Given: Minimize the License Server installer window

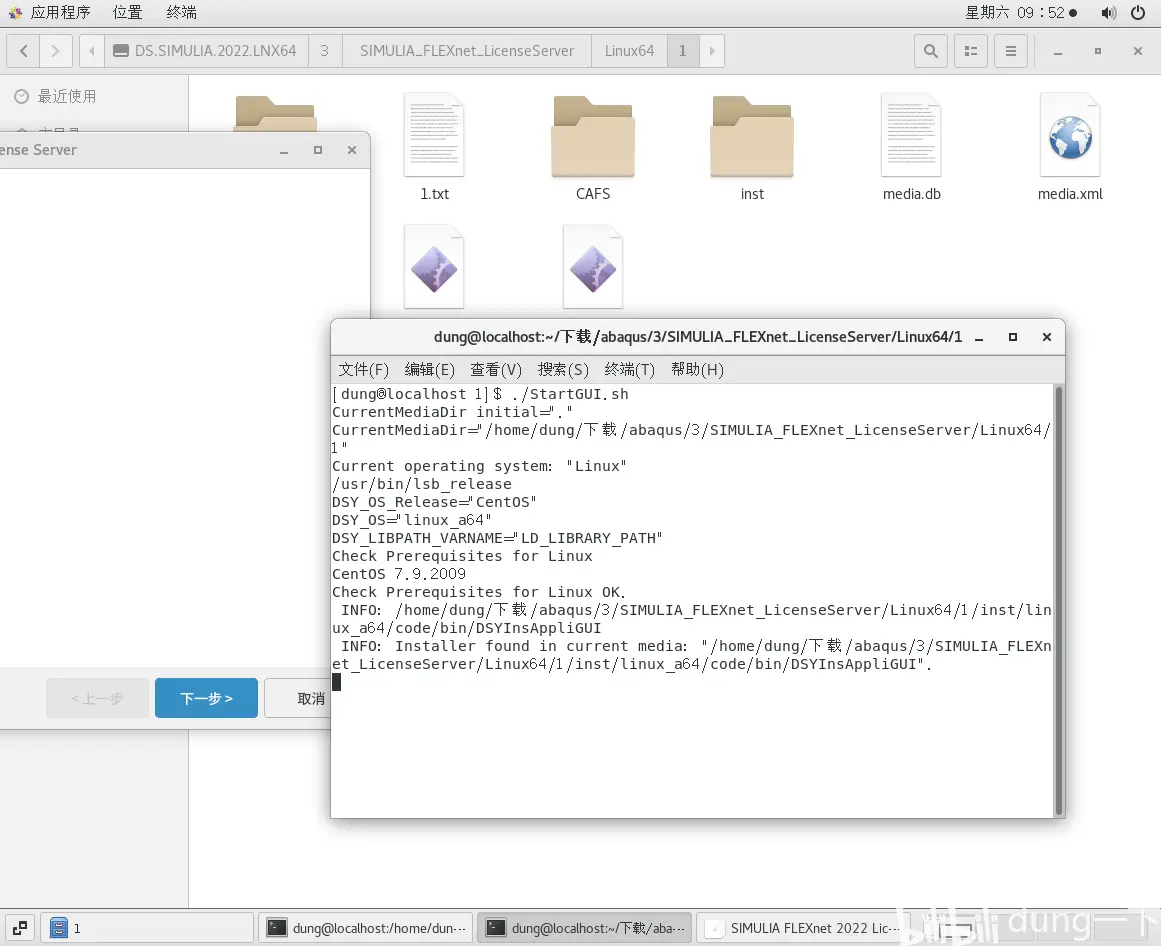Looking at the screenshot, I should pos(284,150).
